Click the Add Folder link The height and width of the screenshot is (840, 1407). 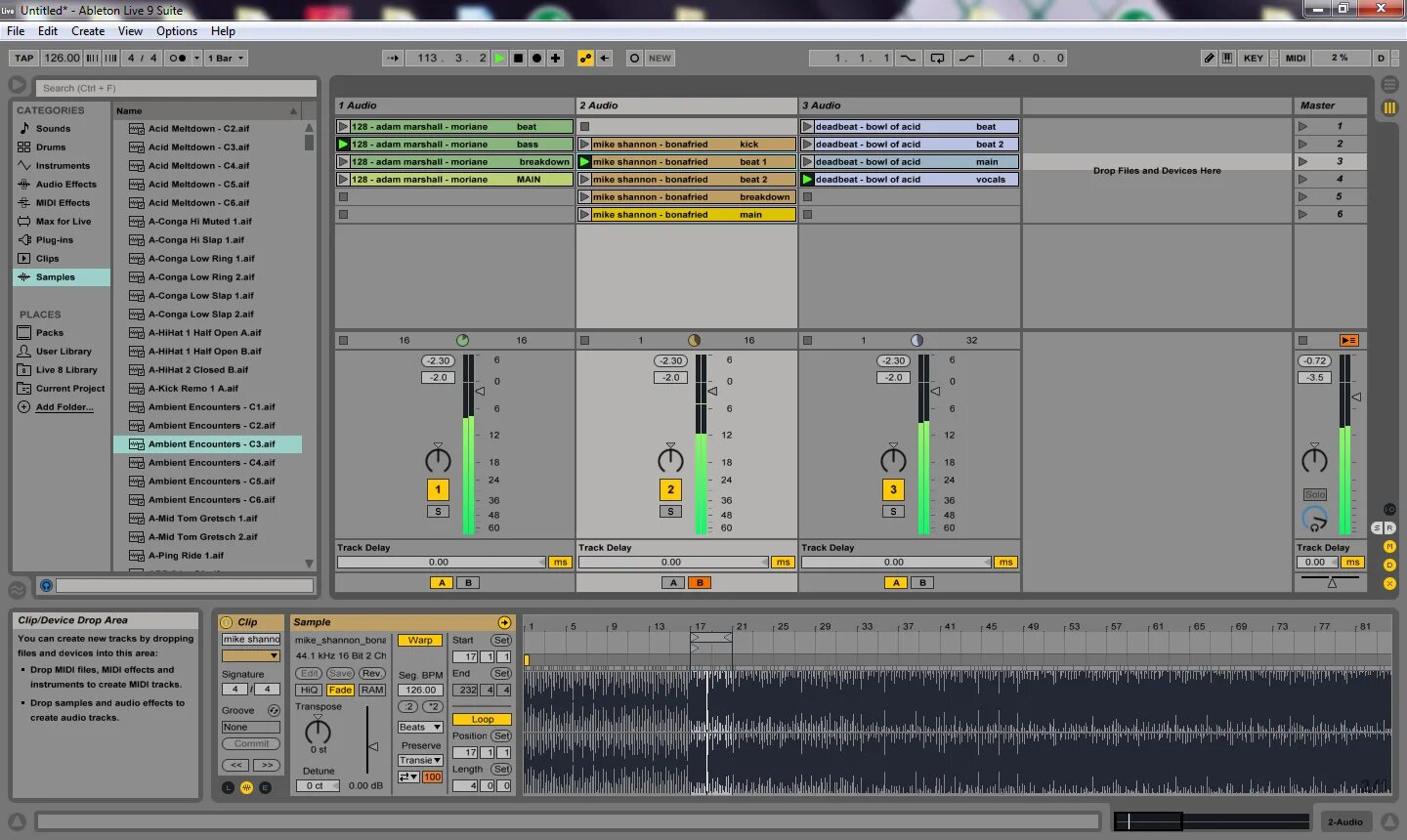(64, 407)
